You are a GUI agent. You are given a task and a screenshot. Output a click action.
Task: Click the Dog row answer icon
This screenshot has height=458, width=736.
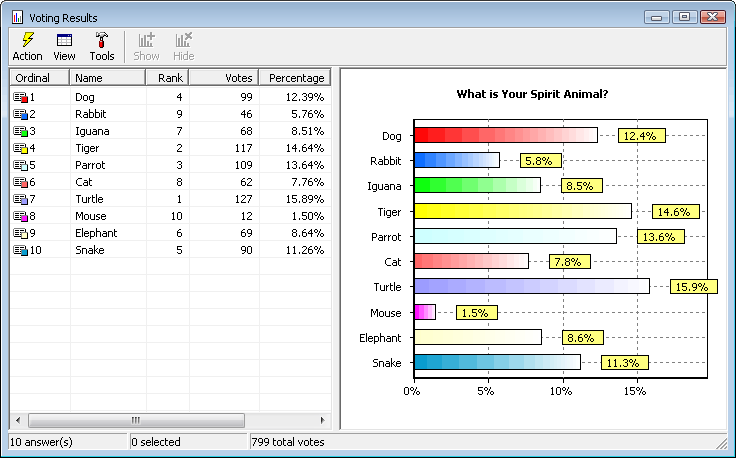20,98
